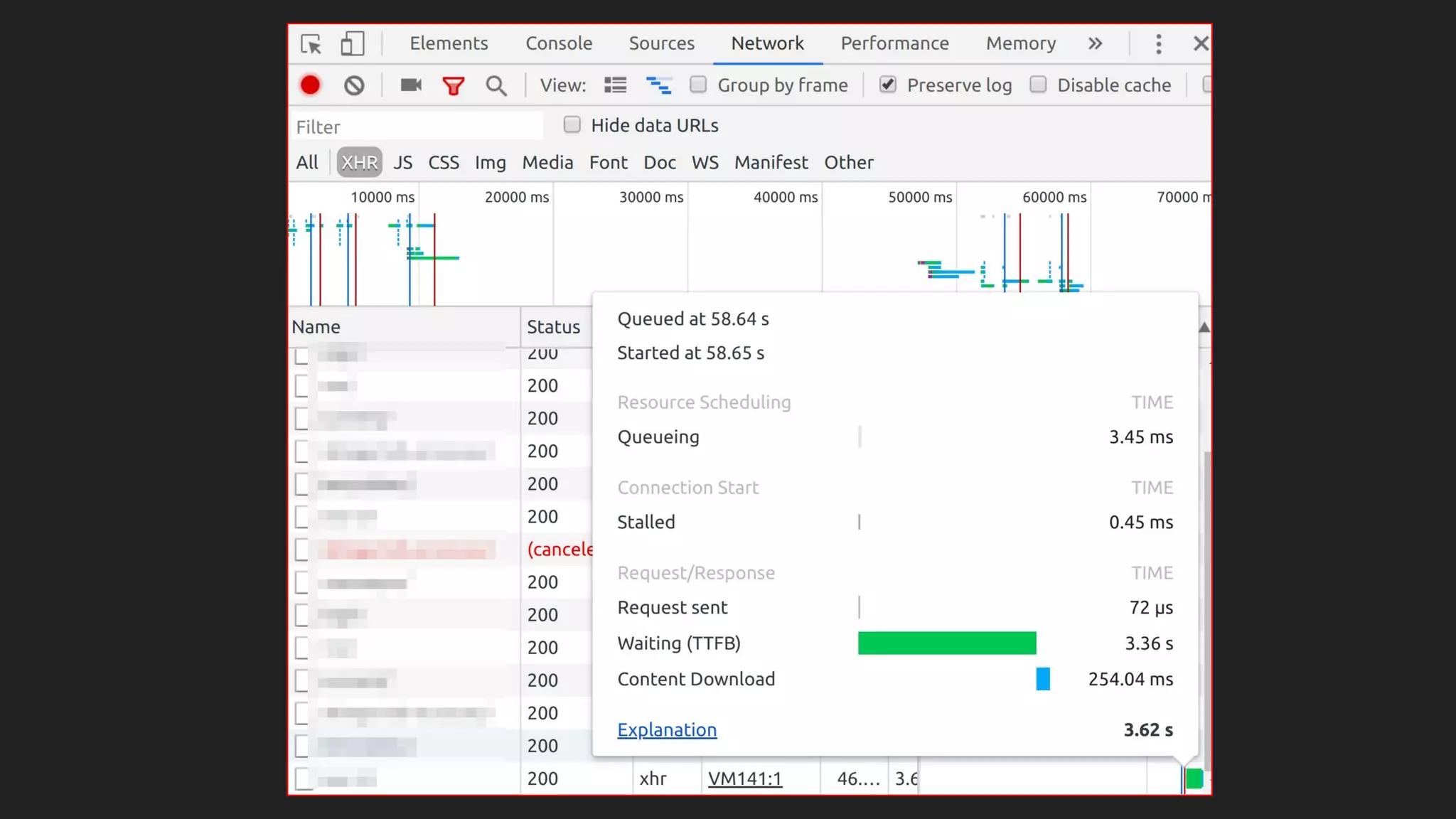Open the DevTools three-dot customize menu
Image resolution: width=1456 pixels, height=819 pixels.
(x=1158, y=44)
